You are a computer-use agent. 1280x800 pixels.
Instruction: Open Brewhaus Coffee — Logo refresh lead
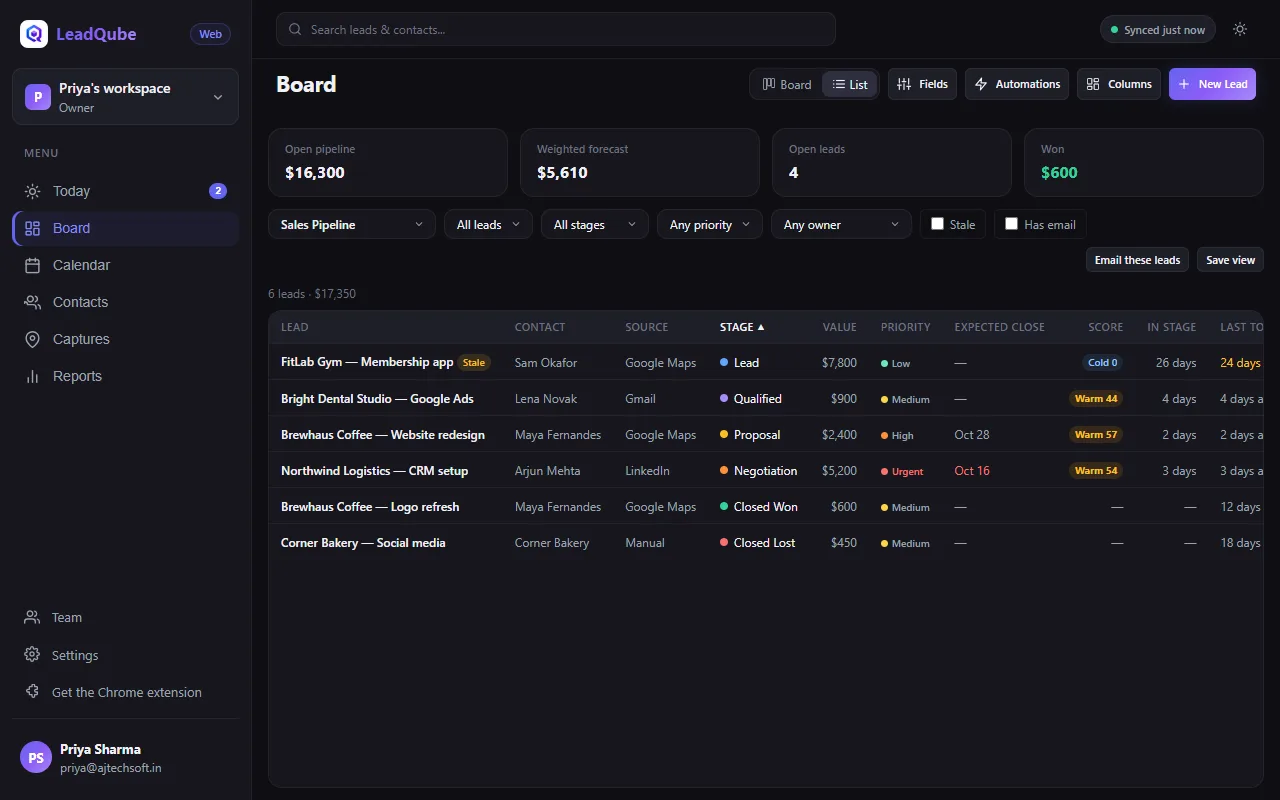[x=370, y=506]
